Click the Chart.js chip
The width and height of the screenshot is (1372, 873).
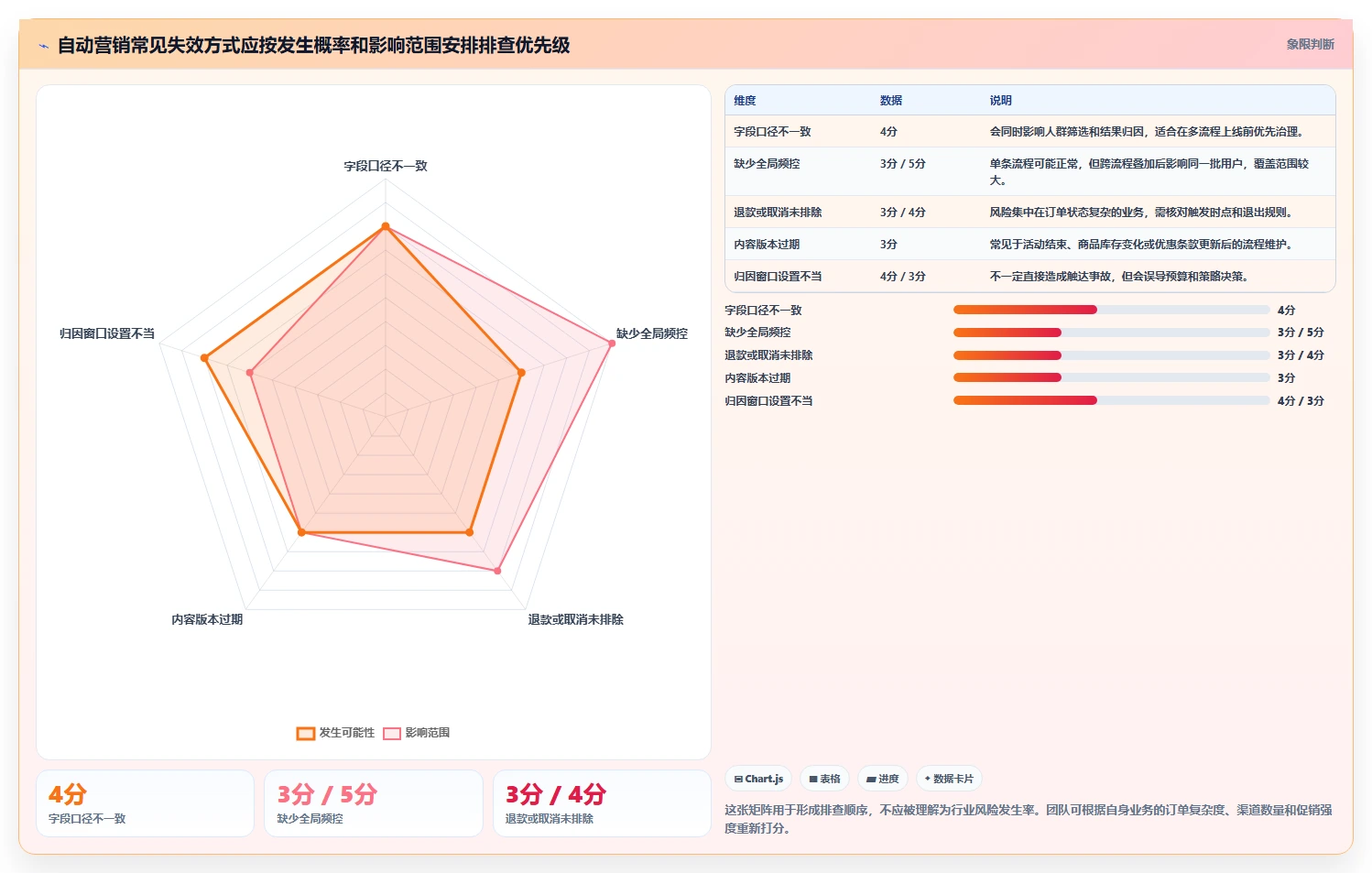[x=759, y=779]
